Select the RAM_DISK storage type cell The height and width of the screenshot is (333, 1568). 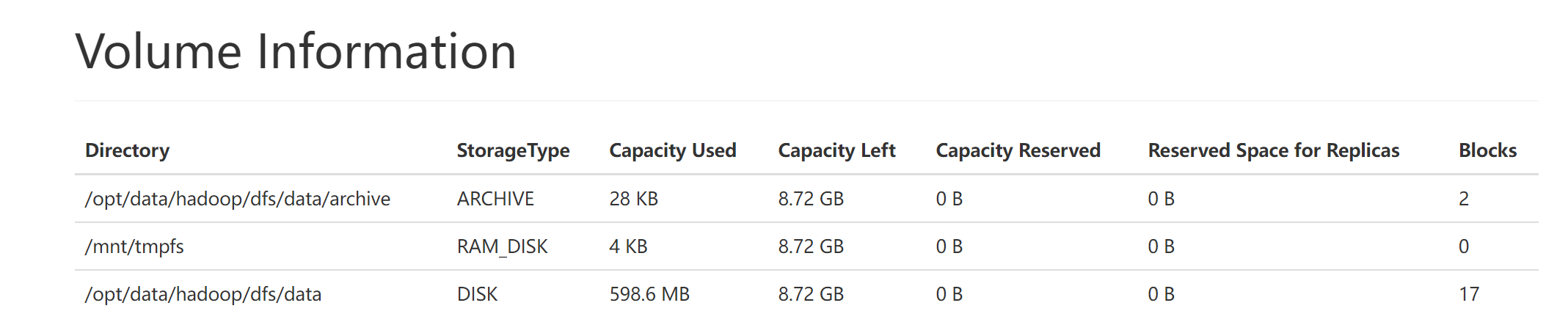click(502, 246)
